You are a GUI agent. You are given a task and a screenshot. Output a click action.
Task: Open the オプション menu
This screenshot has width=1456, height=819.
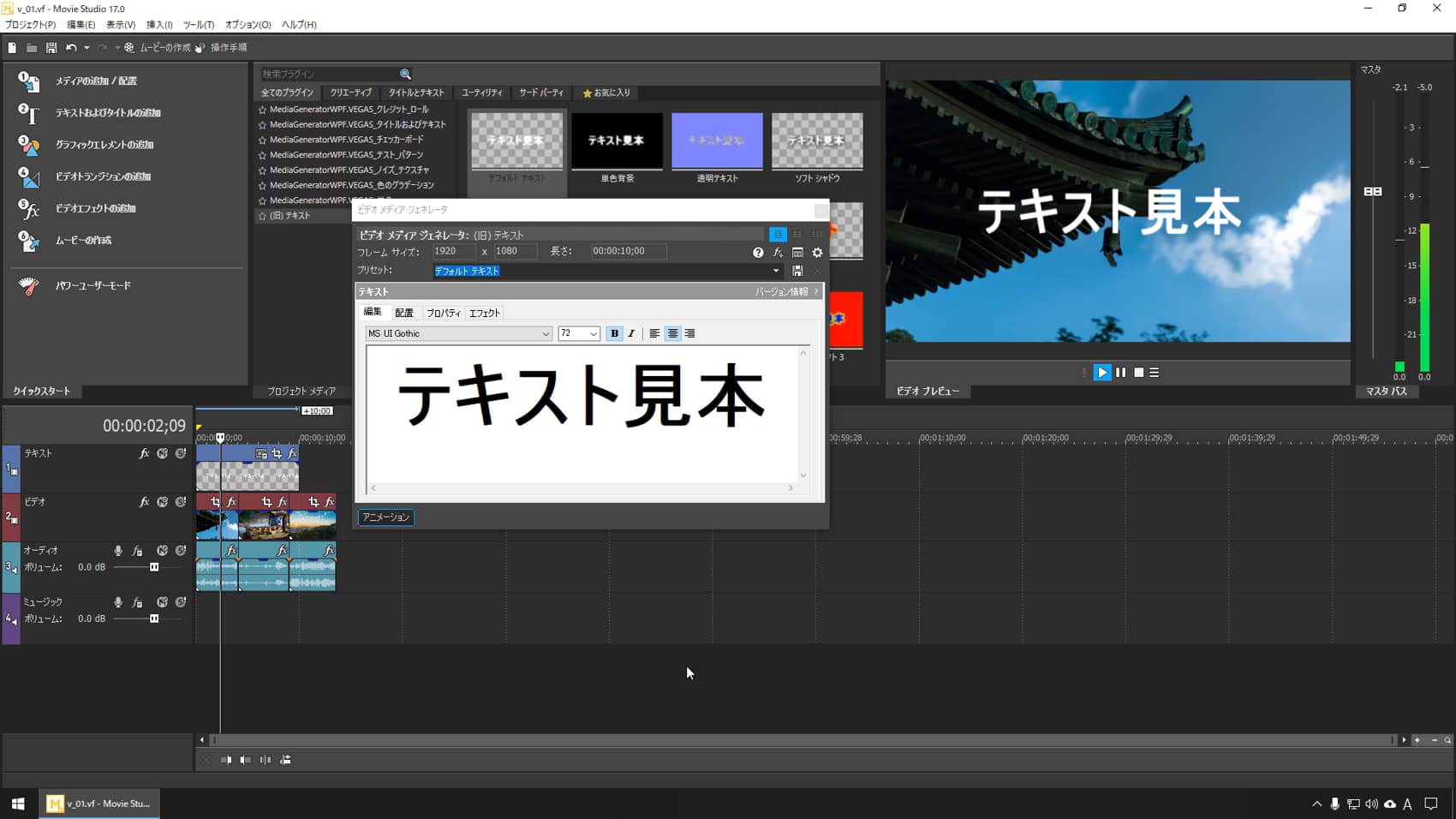click(247, 24)
